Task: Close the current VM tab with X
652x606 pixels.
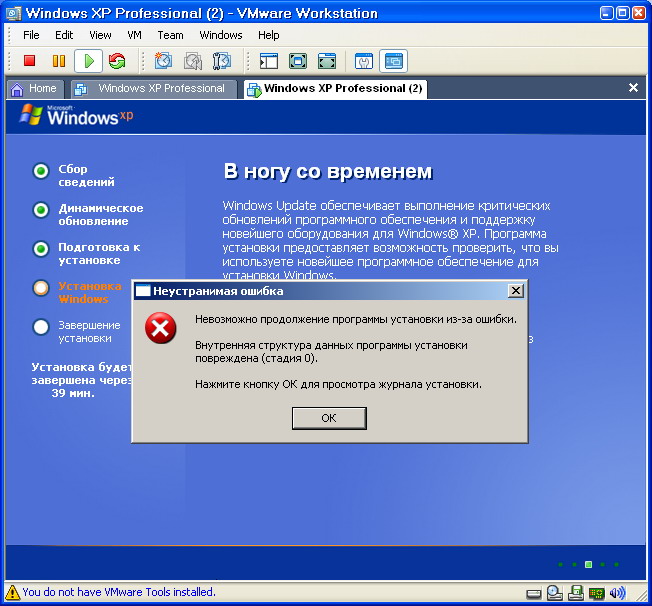Action: click(633, 88)
